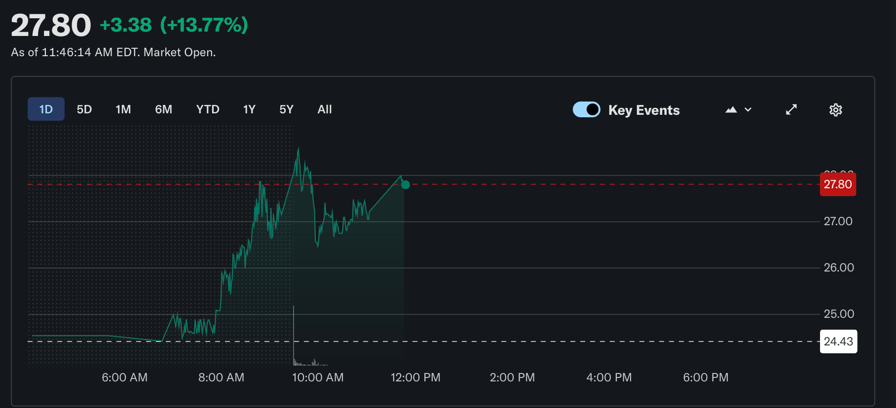Switch to YTD range
Viewport: 896px width, 408px height.
207,109
